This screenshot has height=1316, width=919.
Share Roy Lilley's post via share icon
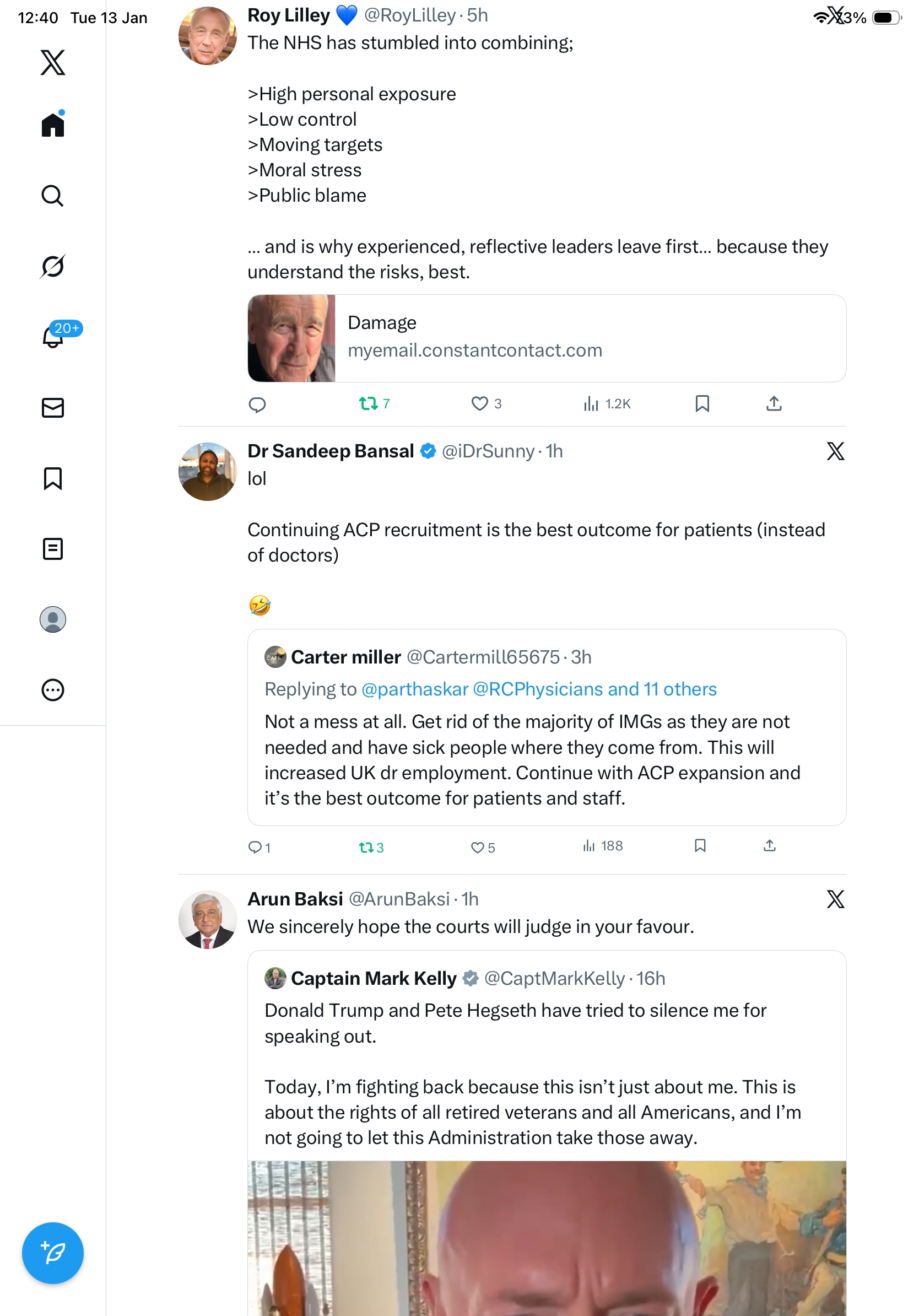(x=774, y=403)
